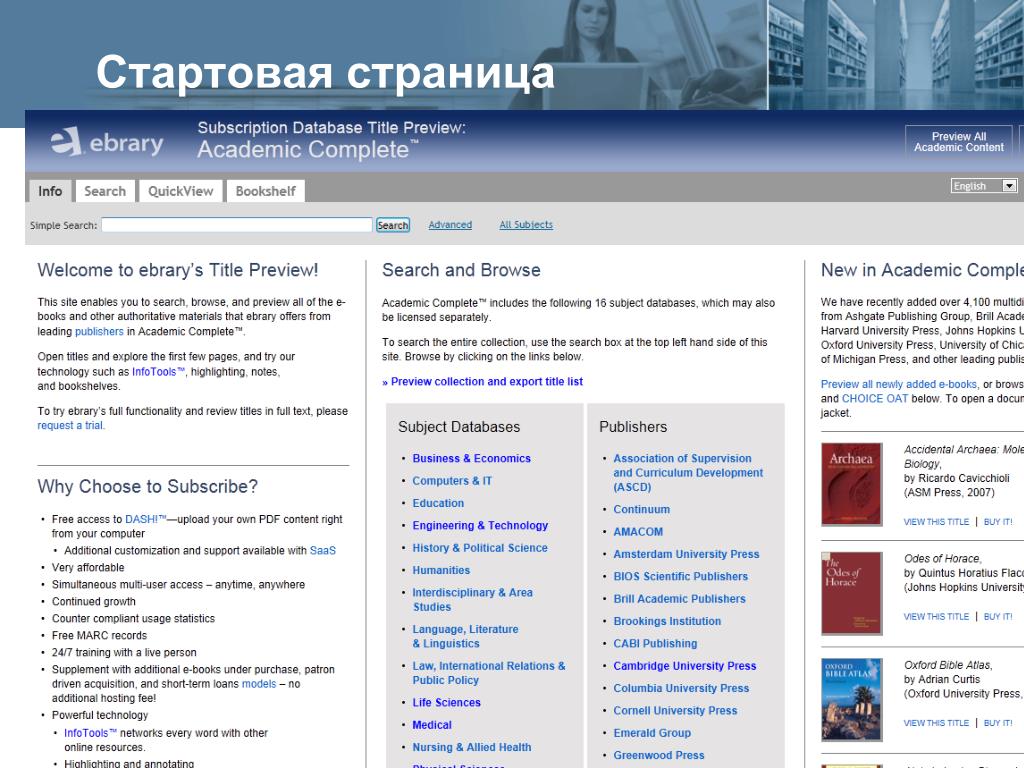The height and width of the screenshot is (768, 1024).
Task: Open Business & Economics subject database
Action: click(x=472, y=458)
